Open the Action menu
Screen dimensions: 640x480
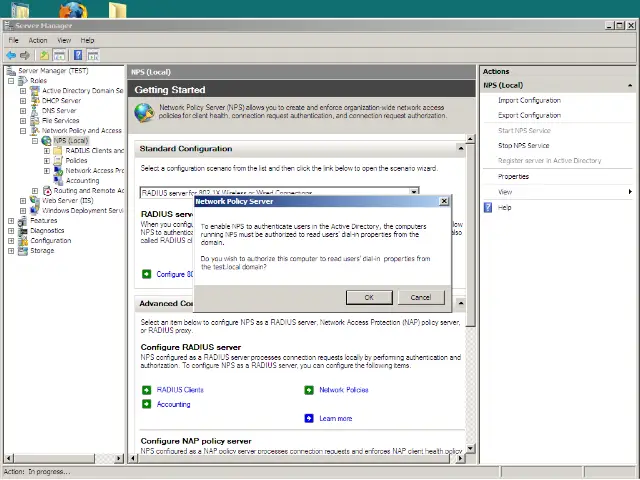(x=38, y=40)
